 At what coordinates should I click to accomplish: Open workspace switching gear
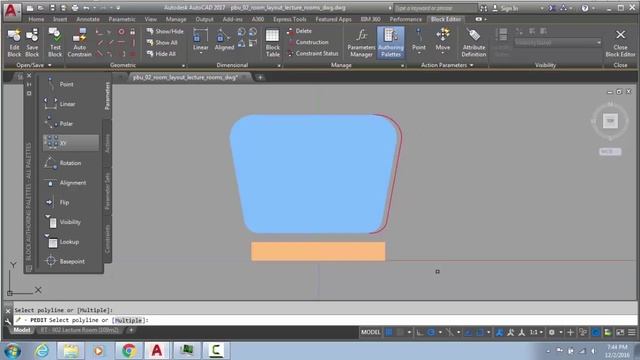click(551, 332)
